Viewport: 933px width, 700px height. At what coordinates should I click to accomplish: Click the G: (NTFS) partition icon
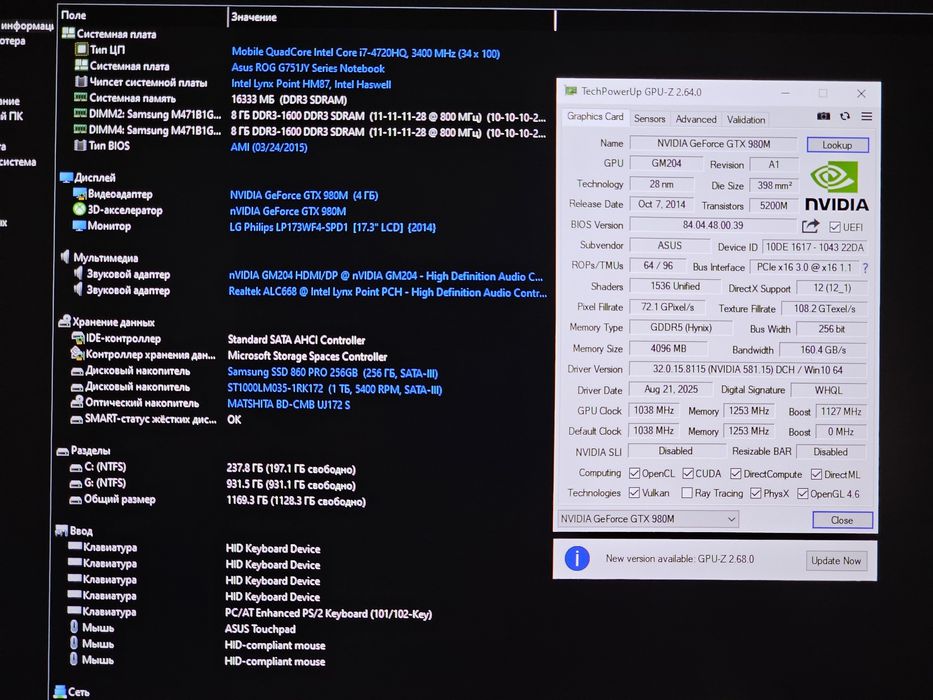tap(76, 483)
